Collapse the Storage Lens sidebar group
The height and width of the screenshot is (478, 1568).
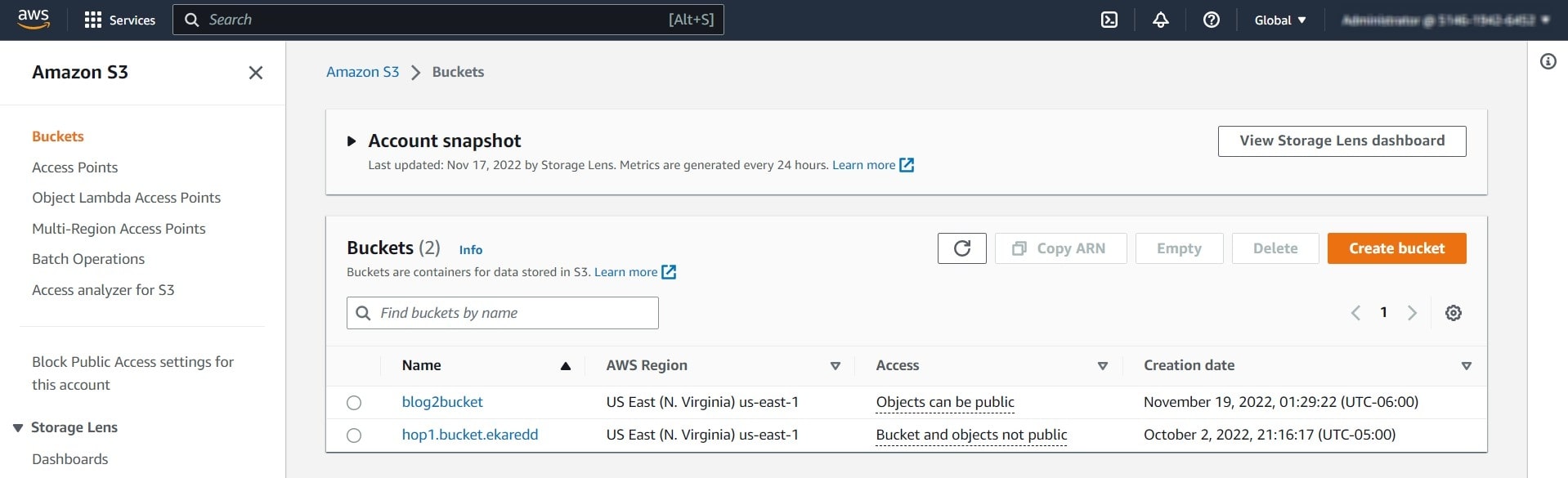coord(18,427)
